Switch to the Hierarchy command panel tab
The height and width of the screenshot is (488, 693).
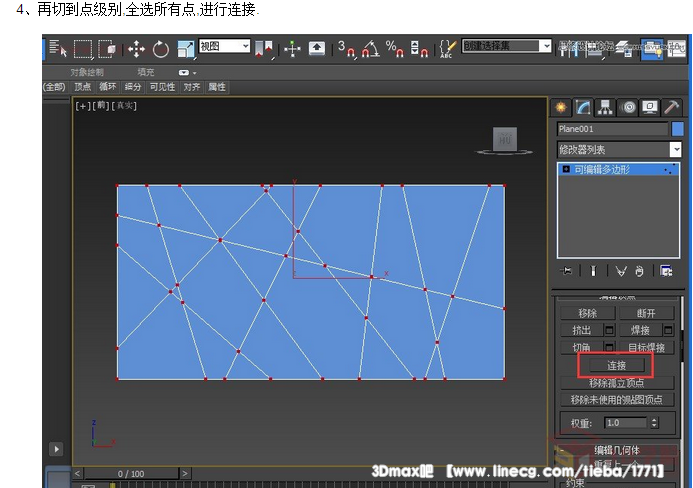tap(605, 107)
